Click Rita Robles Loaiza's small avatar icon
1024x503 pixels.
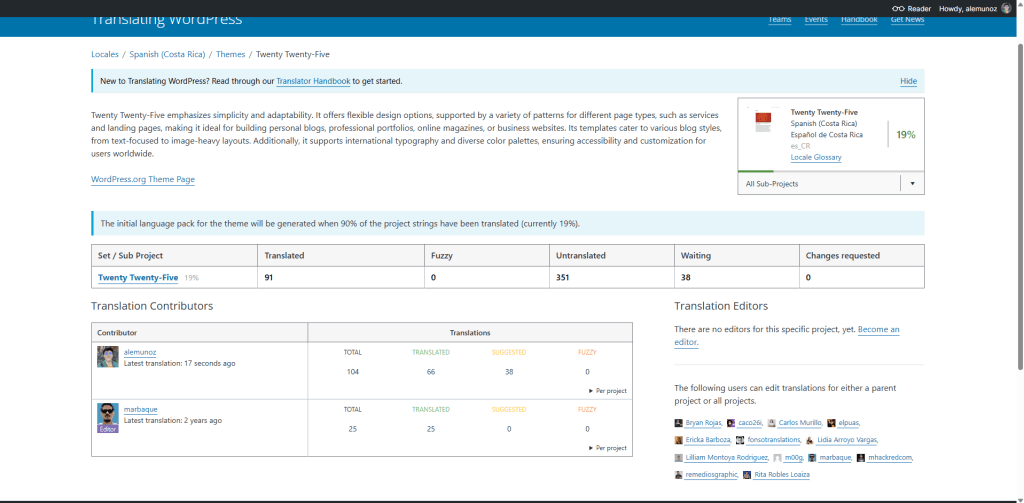coord(747,475)
